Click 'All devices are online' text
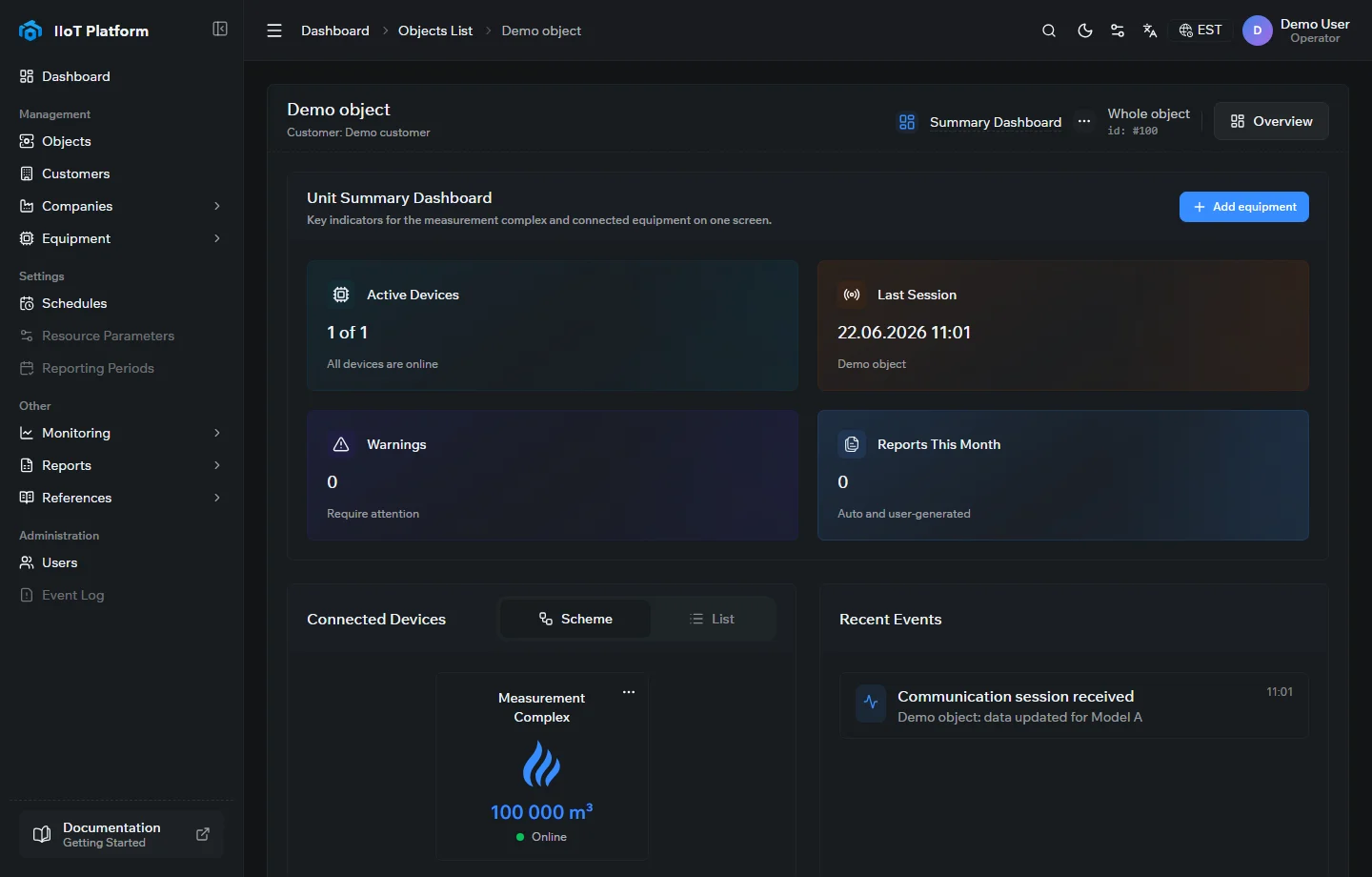The image size is (1372, 877). tap(382, 364)
